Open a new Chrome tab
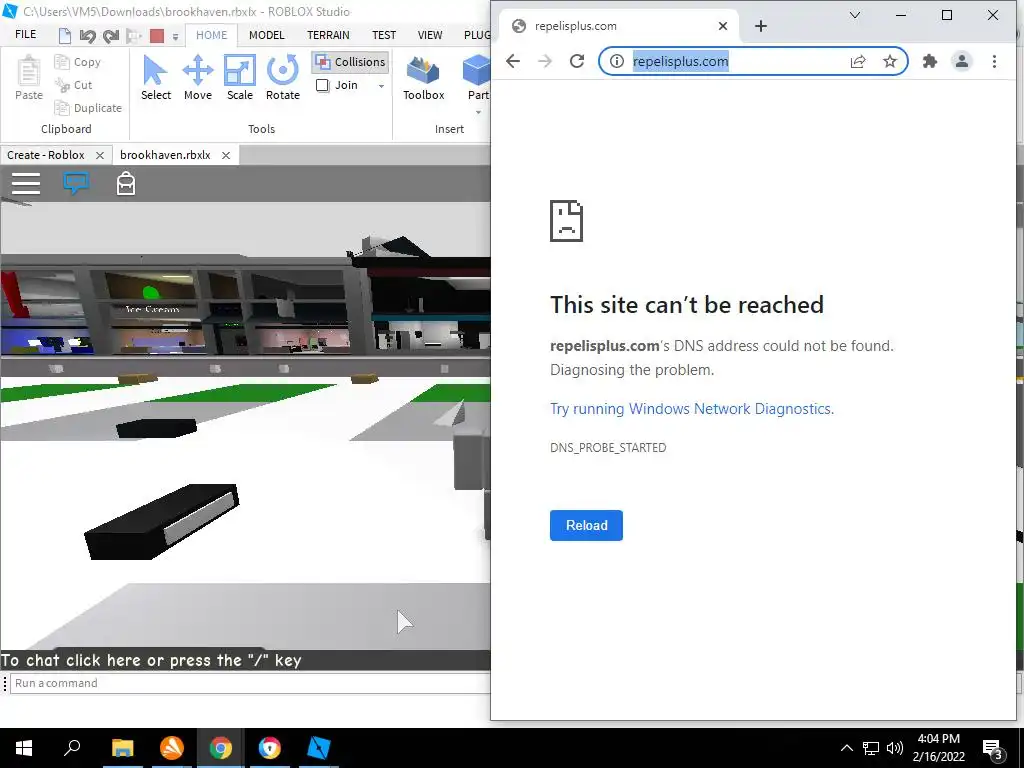1024x768 pixels. (x=761, y=26)
